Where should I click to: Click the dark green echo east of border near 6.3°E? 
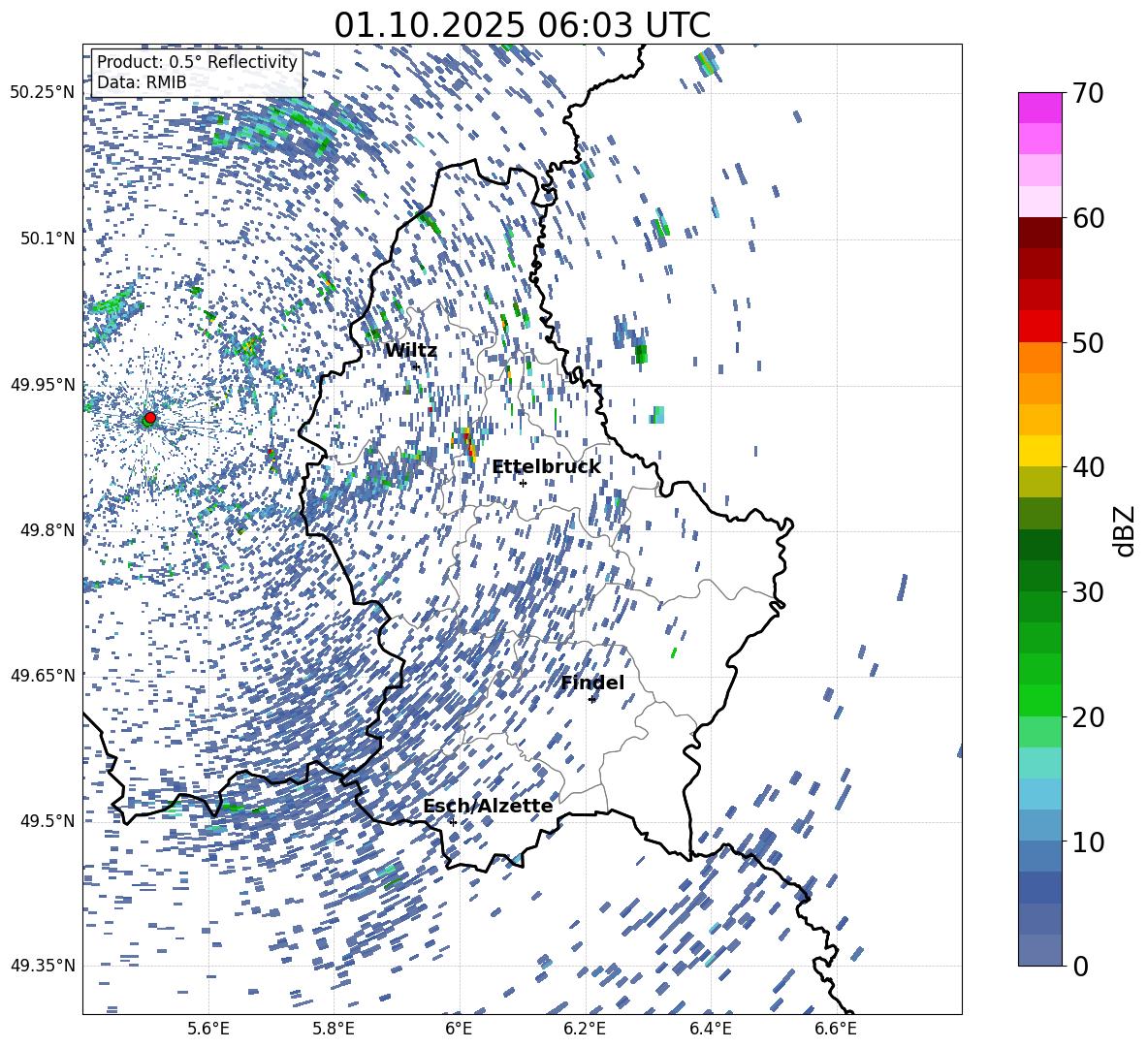641,354
